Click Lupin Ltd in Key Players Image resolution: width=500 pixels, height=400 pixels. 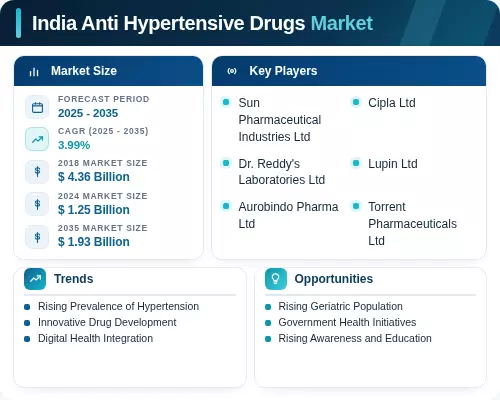[x=393, y=164]
